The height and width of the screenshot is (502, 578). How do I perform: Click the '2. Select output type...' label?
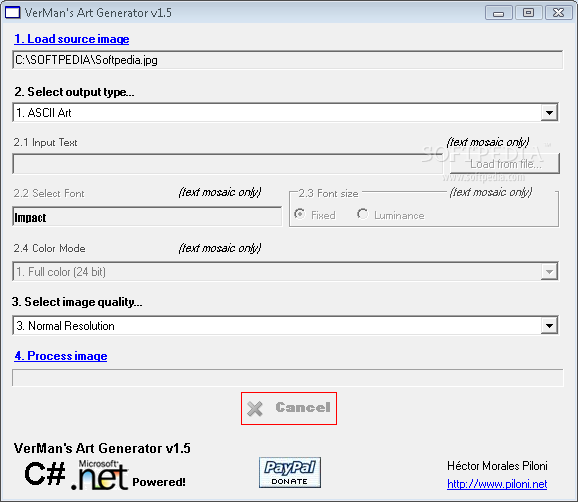click(74, 92)
